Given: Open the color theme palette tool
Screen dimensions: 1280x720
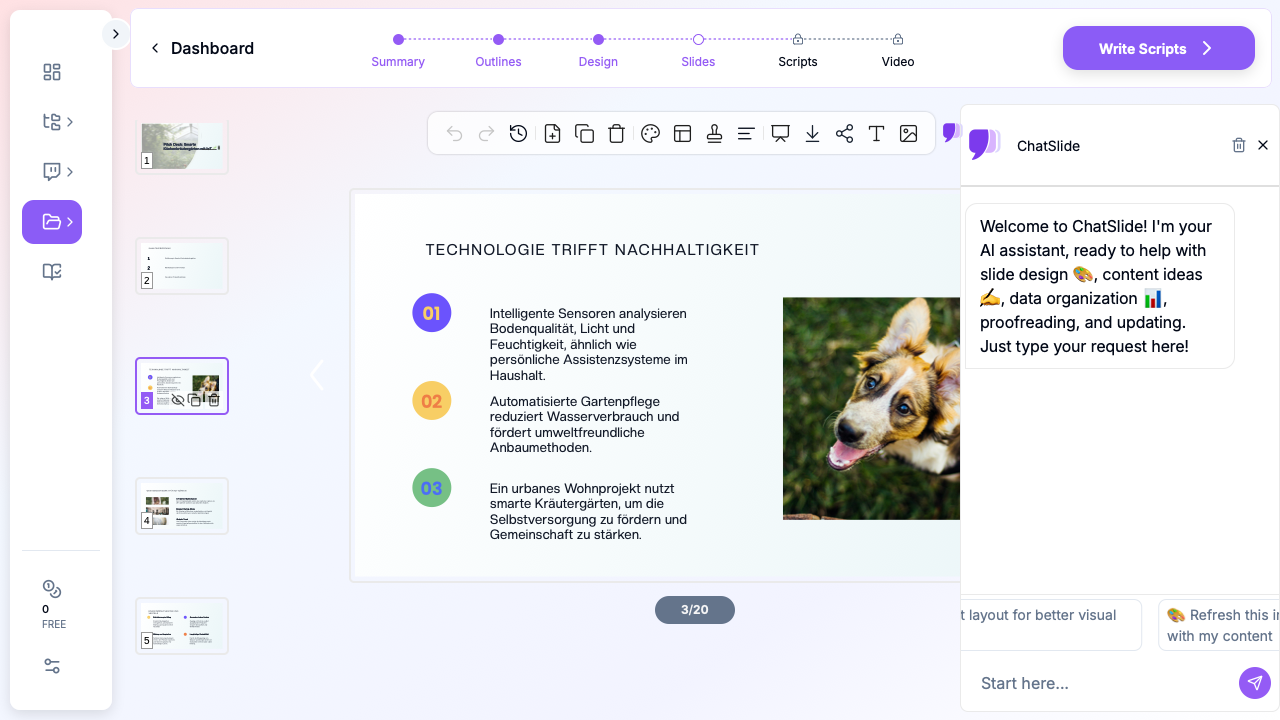Looking at the screenshot, I should (x=650, y=134).
